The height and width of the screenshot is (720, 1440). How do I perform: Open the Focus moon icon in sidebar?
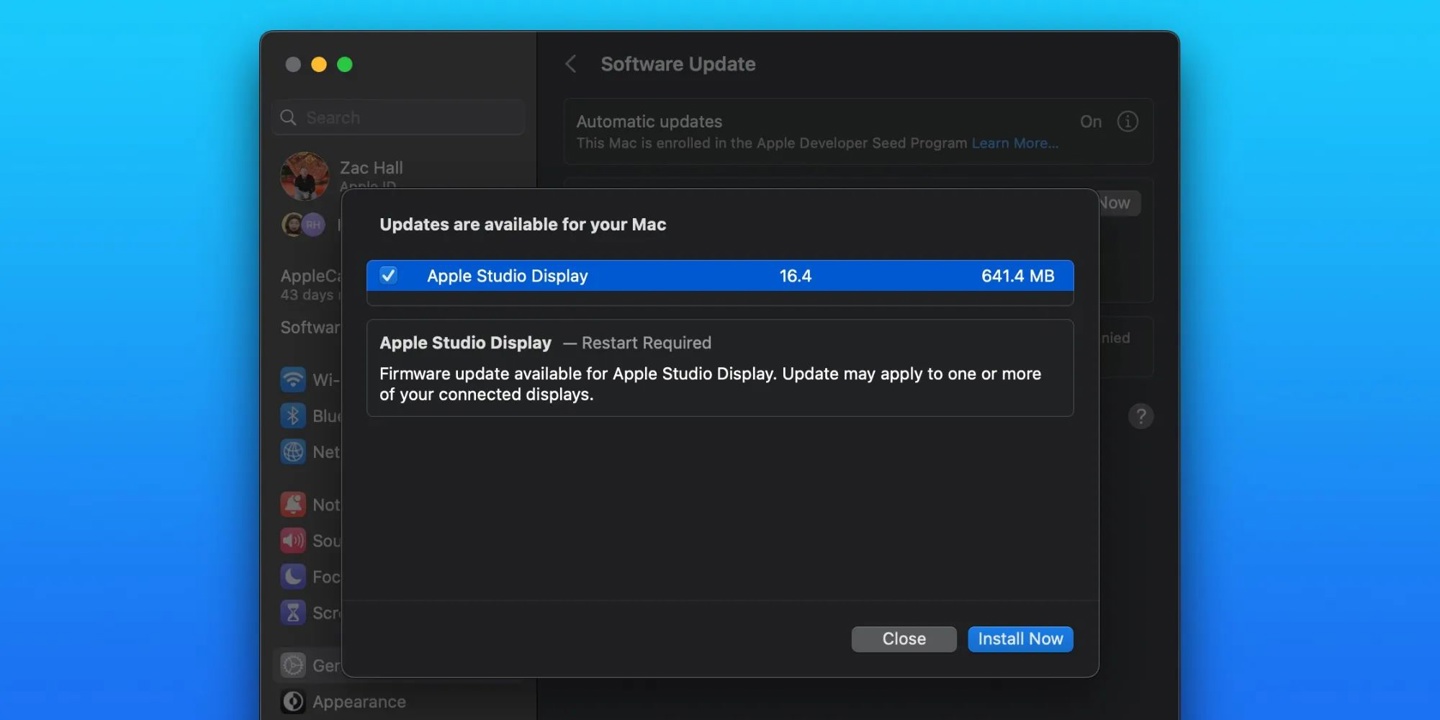pos(293,577)
